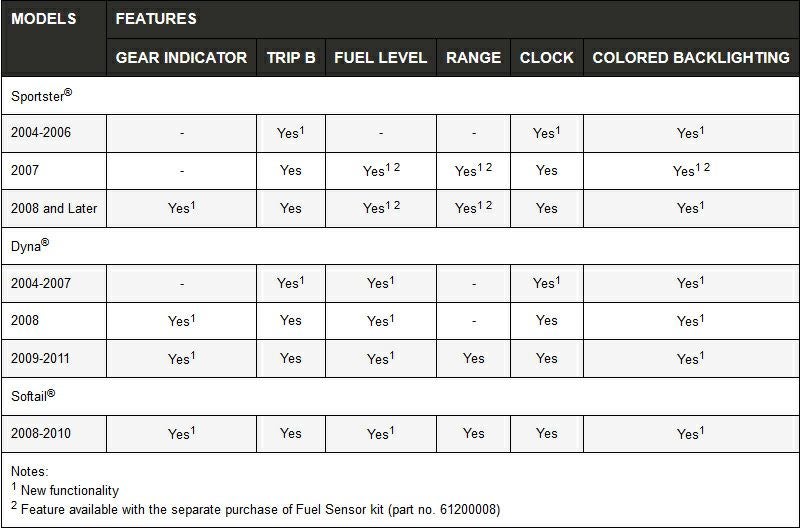Click the 2004-2007 model year row label
This screenshot has width=800, height=529.
point(41,283)
